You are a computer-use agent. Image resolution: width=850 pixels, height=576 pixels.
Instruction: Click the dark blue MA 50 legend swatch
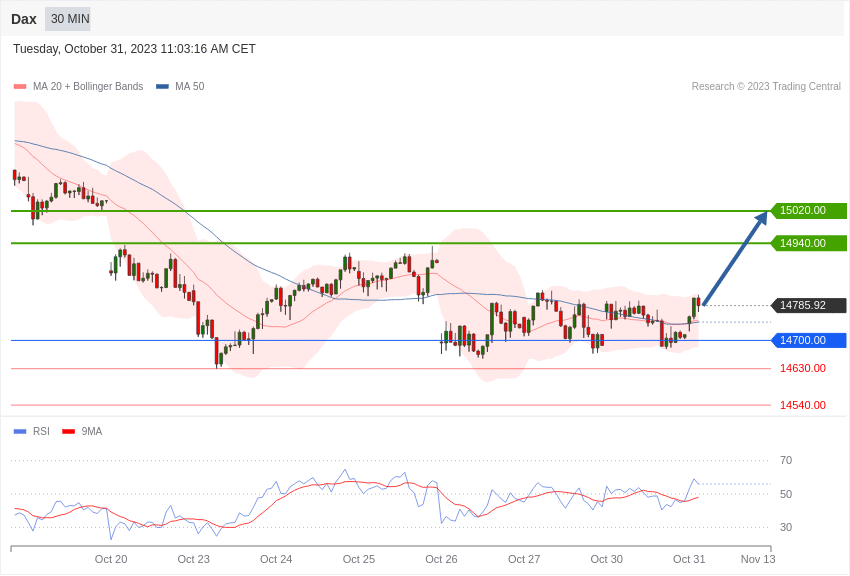(163, 86)
